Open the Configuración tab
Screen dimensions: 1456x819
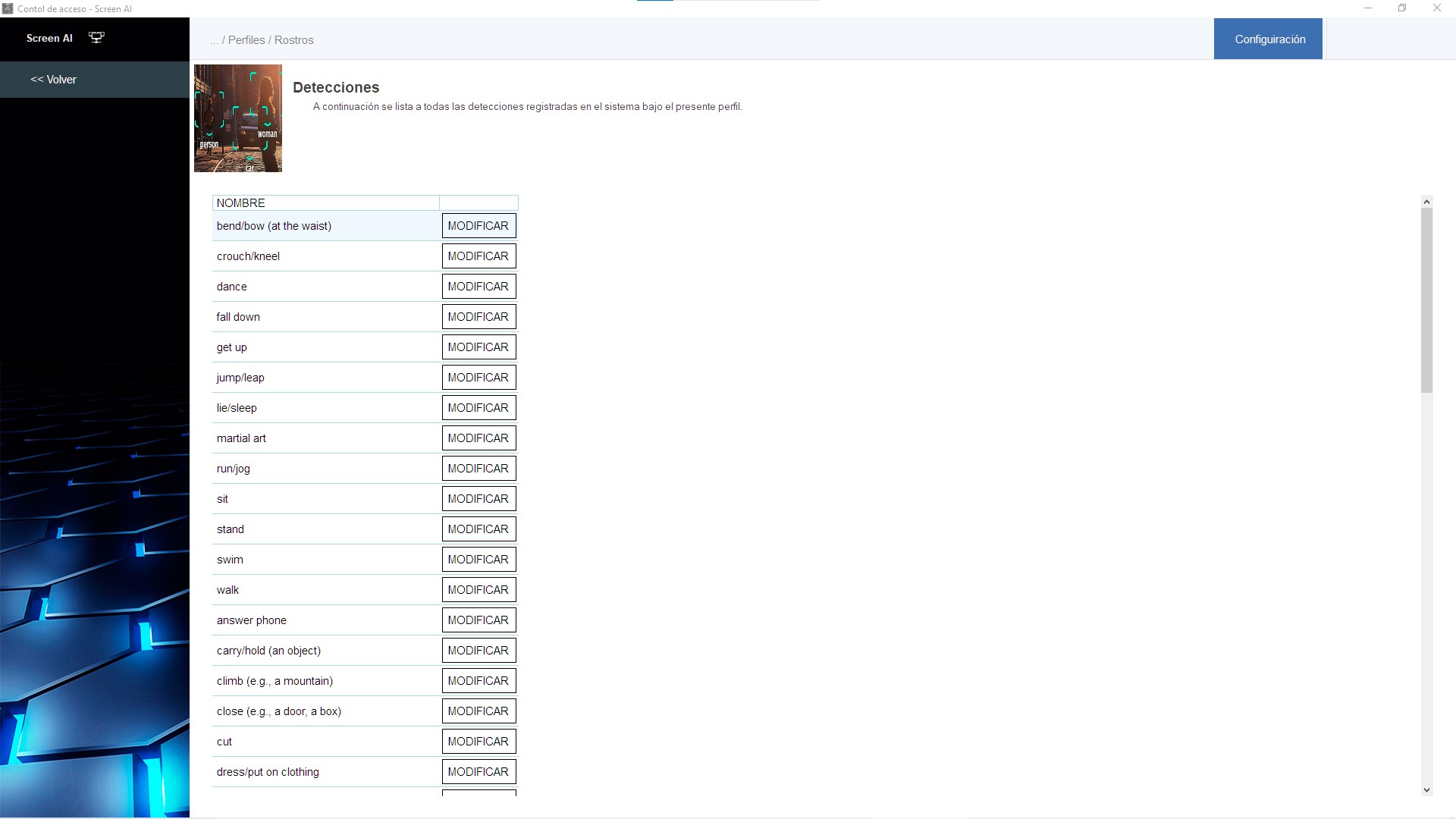click(1268, 39)
